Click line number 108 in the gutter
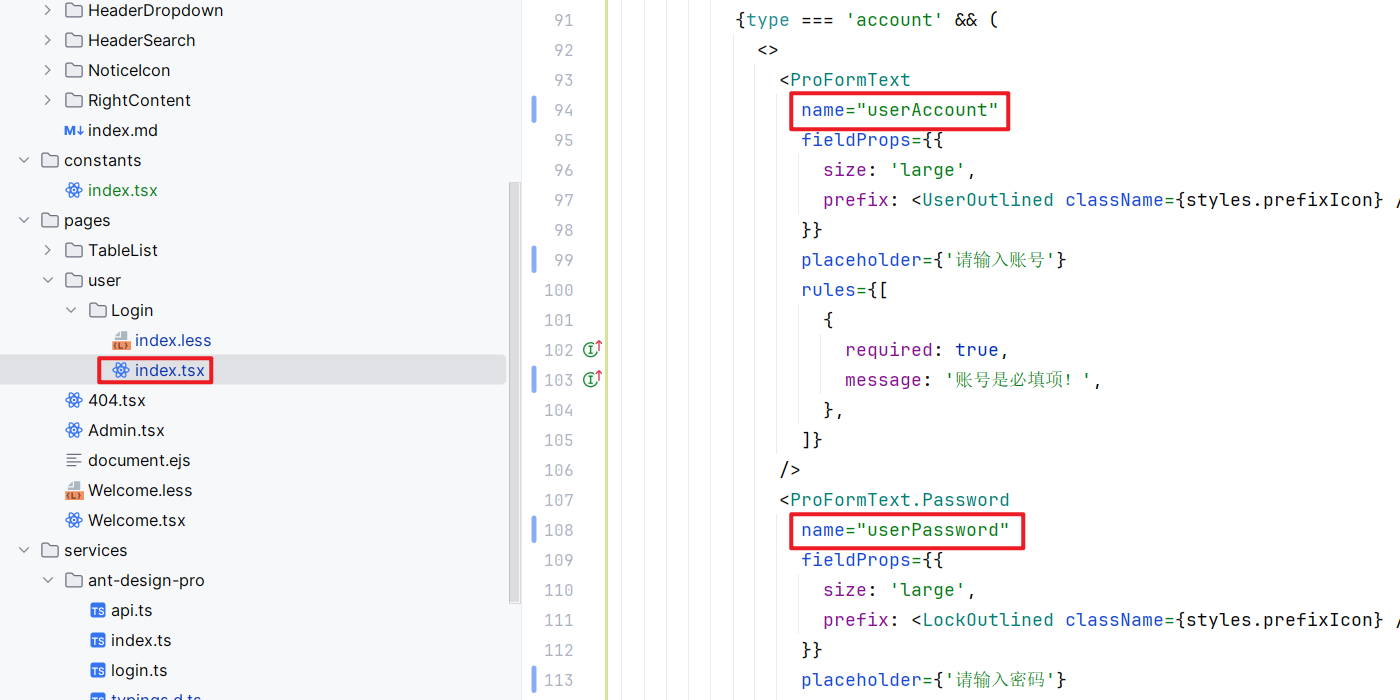The image size is (1400, 700). click(x=559, y=530)
